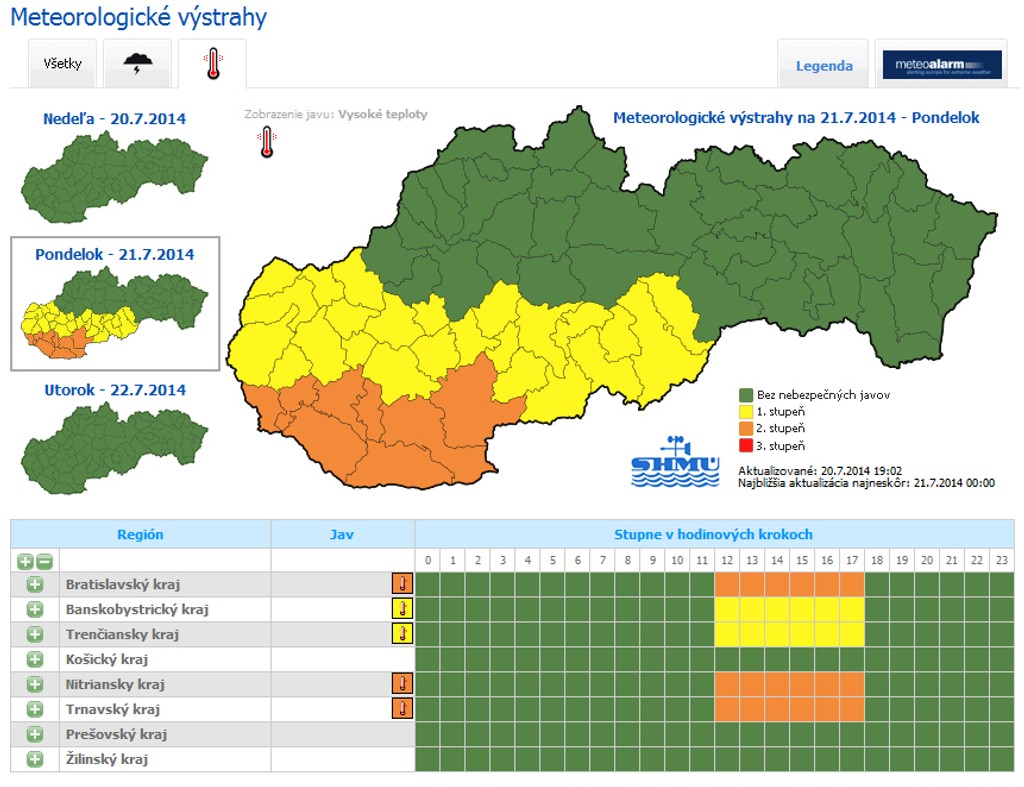Screen dimensions: 1024x787
Task: Click Banskobystrický kraj yellow thermometer icon
Action: point(402,609)
